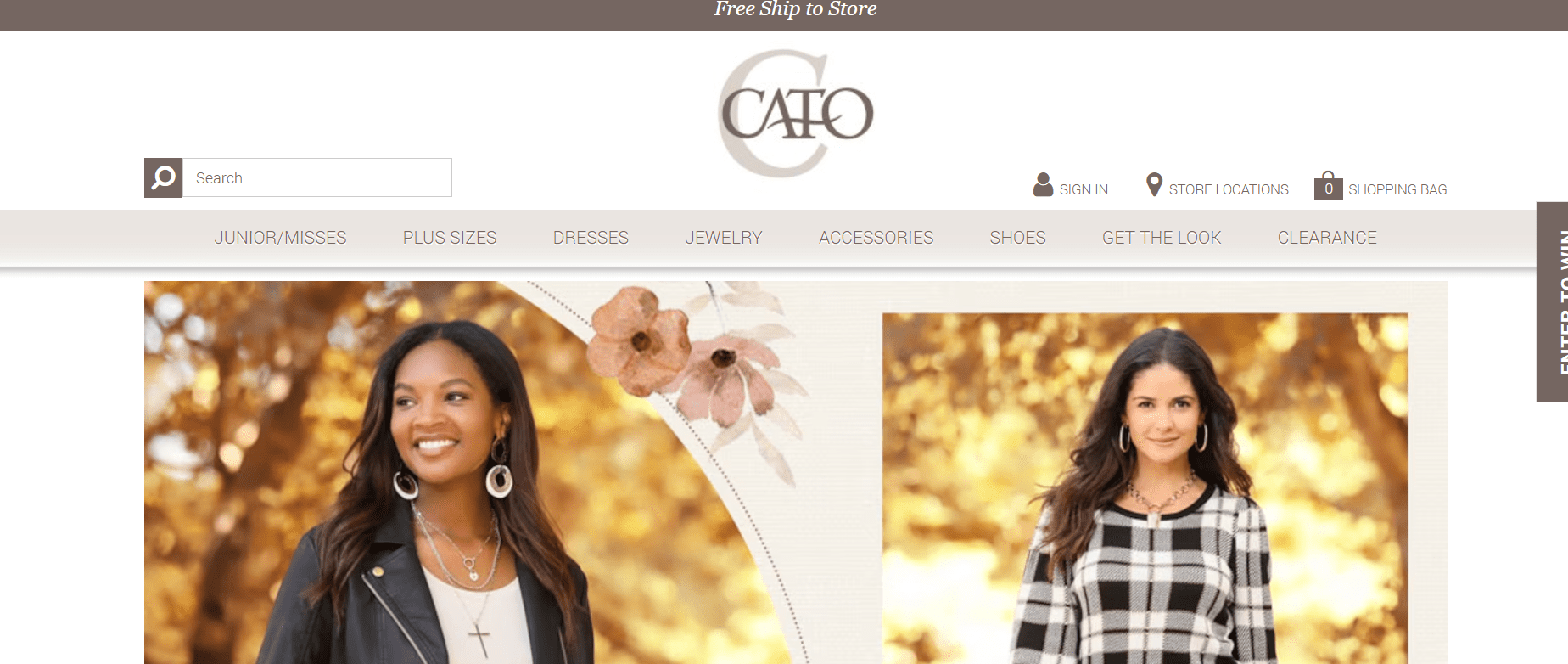Open the SHOES menu item
Screen dimensions: 1568x664
[x=1017, y=238]
